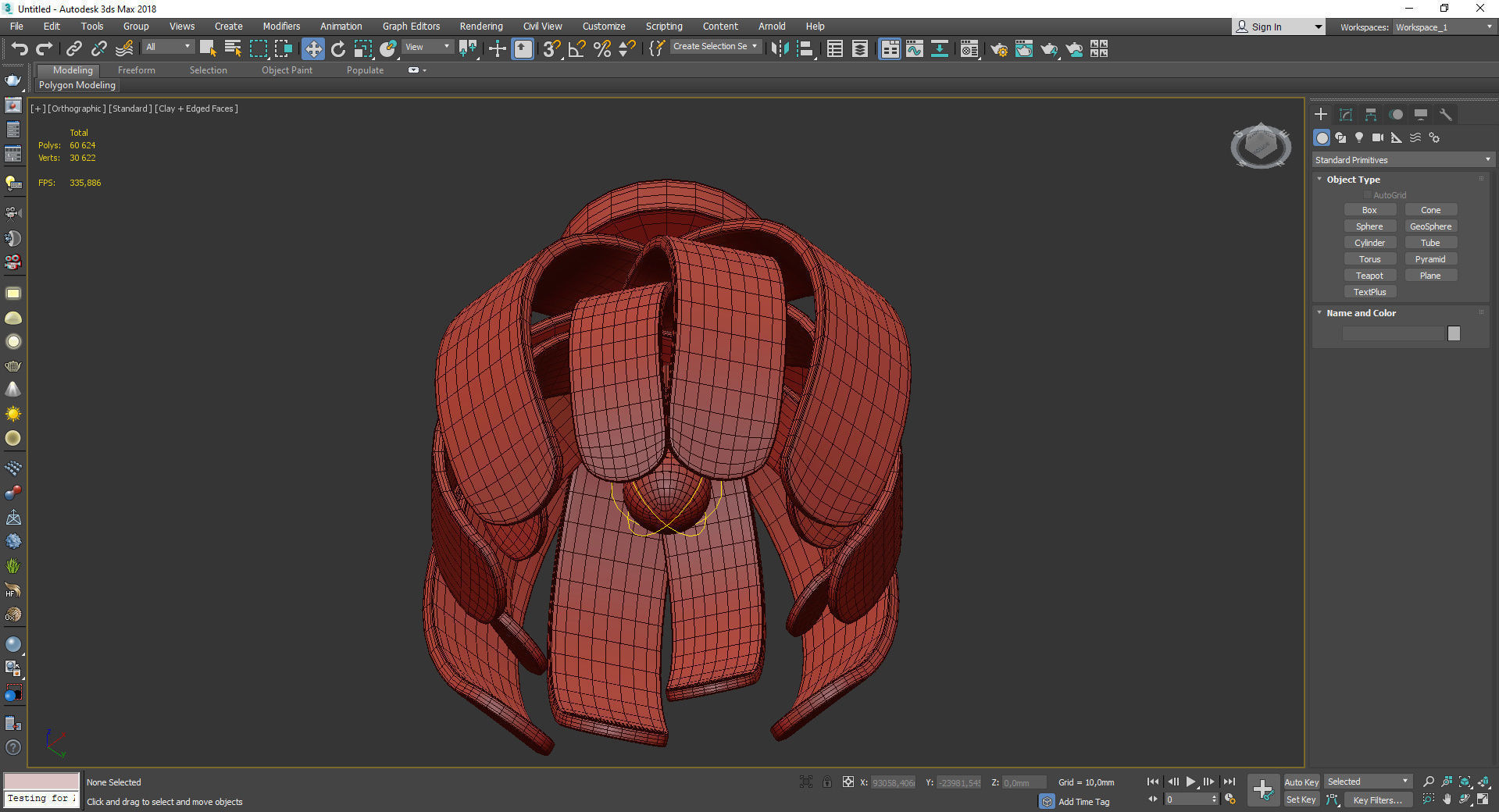This screenshot has width=1499, height=812.
Task: Open the Mirror tool in toolbar
Action: (x=779, y=49)
